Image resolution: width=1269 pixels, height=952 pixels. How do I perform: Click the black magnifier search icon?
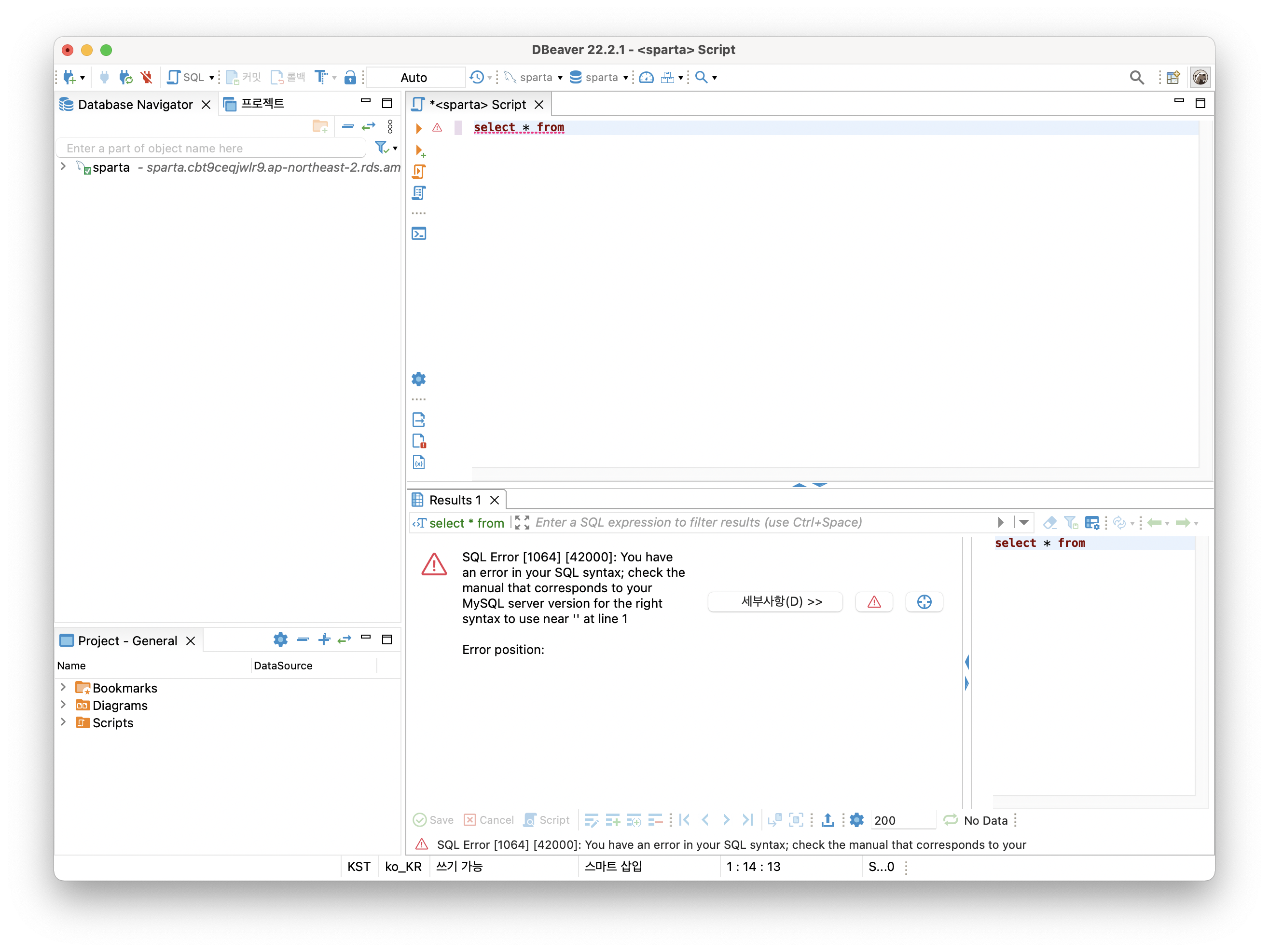pos(1136,78)
